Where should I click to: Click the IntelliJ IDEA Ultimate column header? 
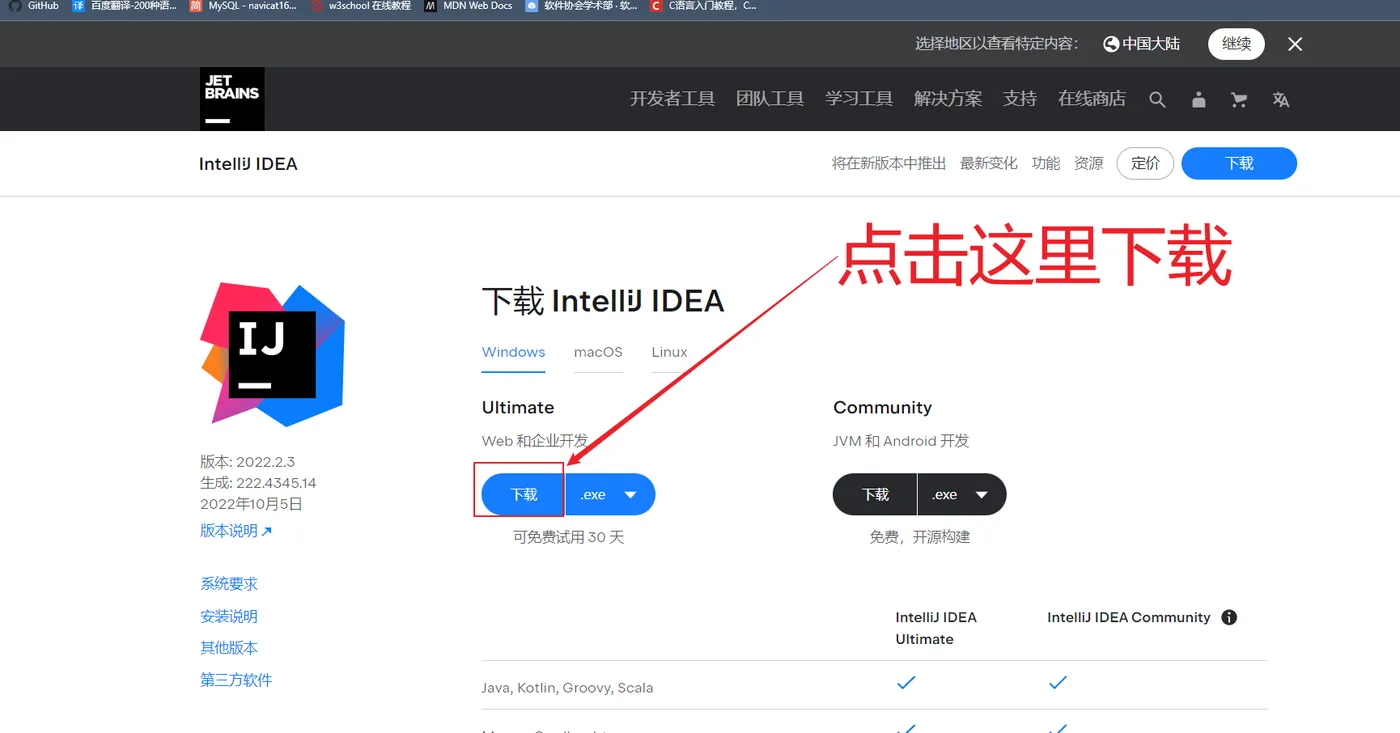pyautogui.click(x=936, y=628)
